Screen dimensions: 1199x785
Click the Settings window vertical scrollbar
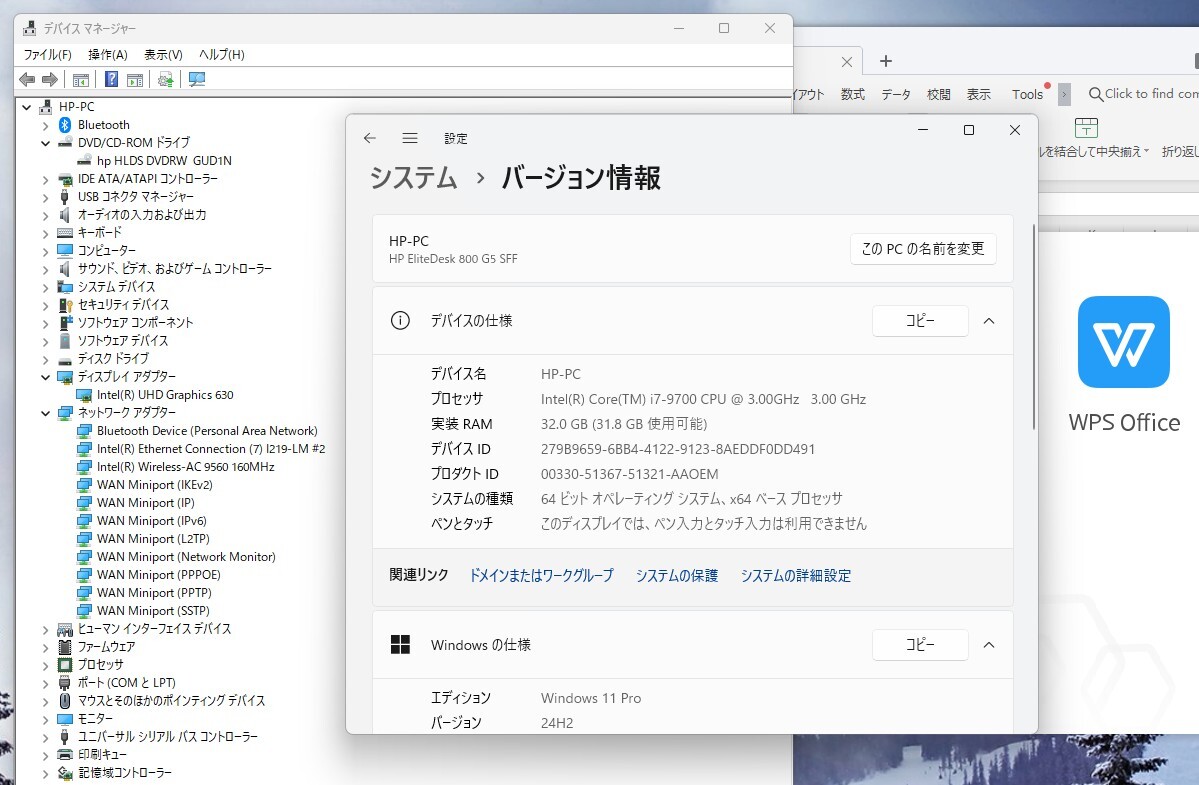[x=1034, y=327]
